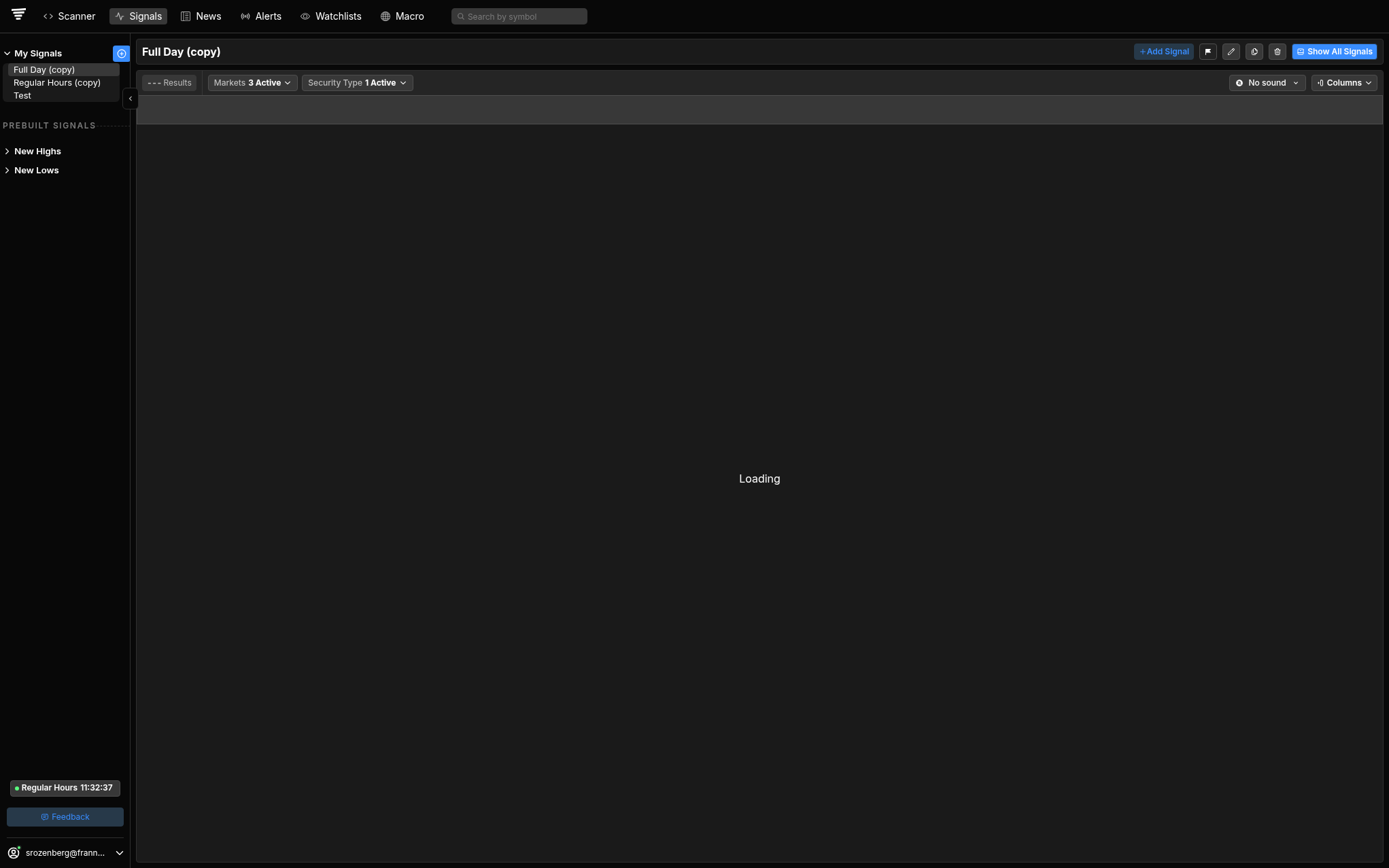Open user account menu chevron
The image size is (1389, 868).
(x=120, y=853)
